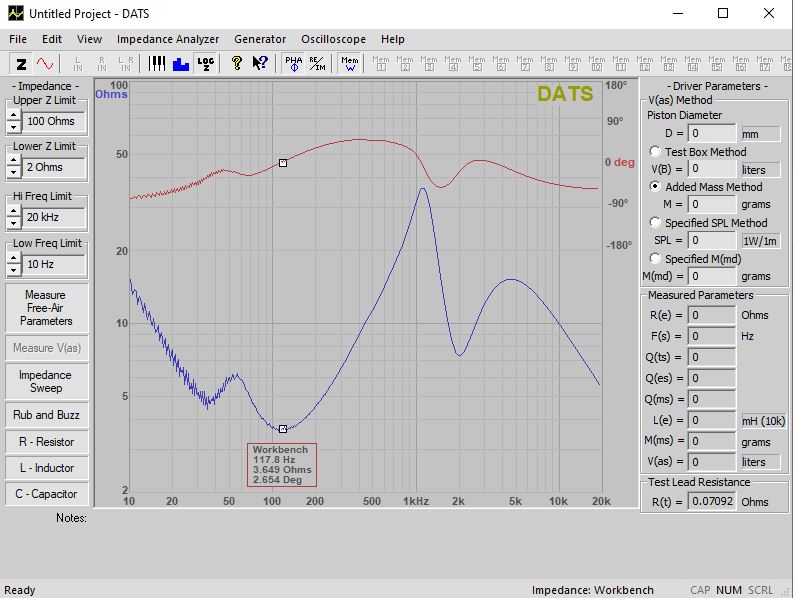Screen dimensions: 793x598
Task: Select the Mem 17 memory slot
Action: click(x=765, y=64)
